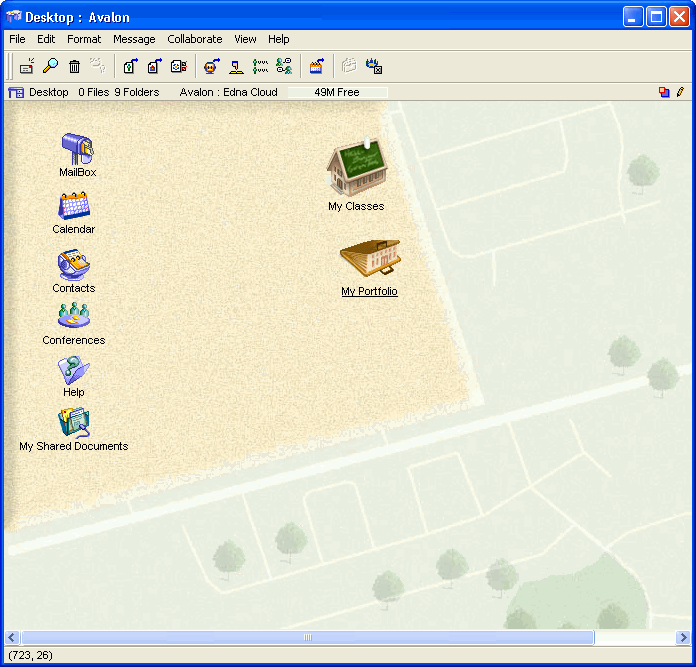The width and height of the screenshot is (696, 667).
Task: Click the horizontal scrollbar left arrow
Action: (12, 637)
